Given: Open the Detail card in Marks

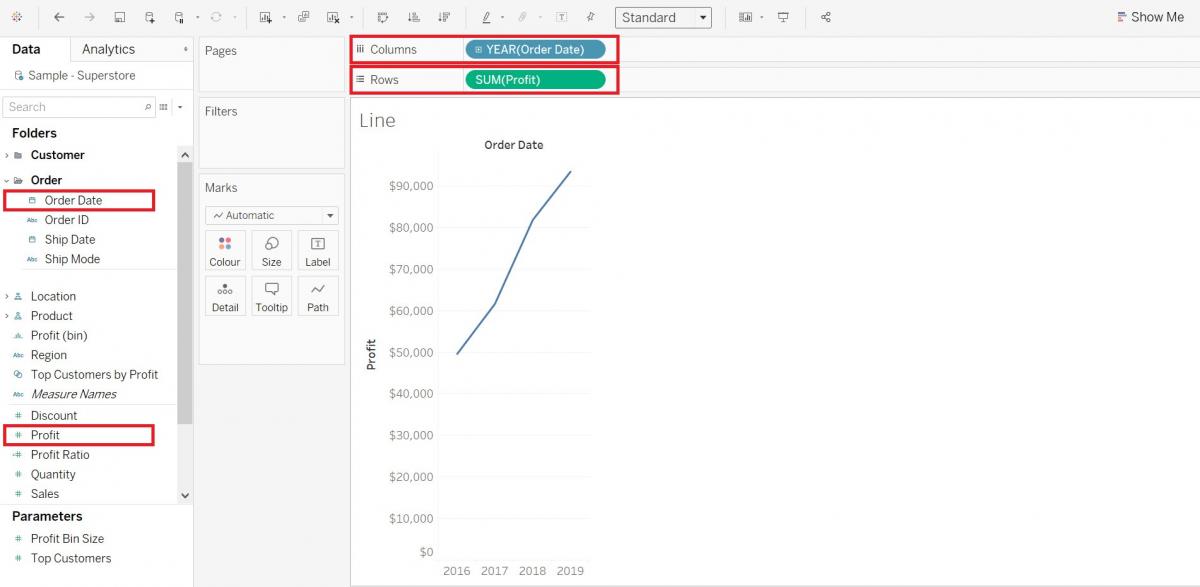Looking at the screenshot, I should click(225, 296).
